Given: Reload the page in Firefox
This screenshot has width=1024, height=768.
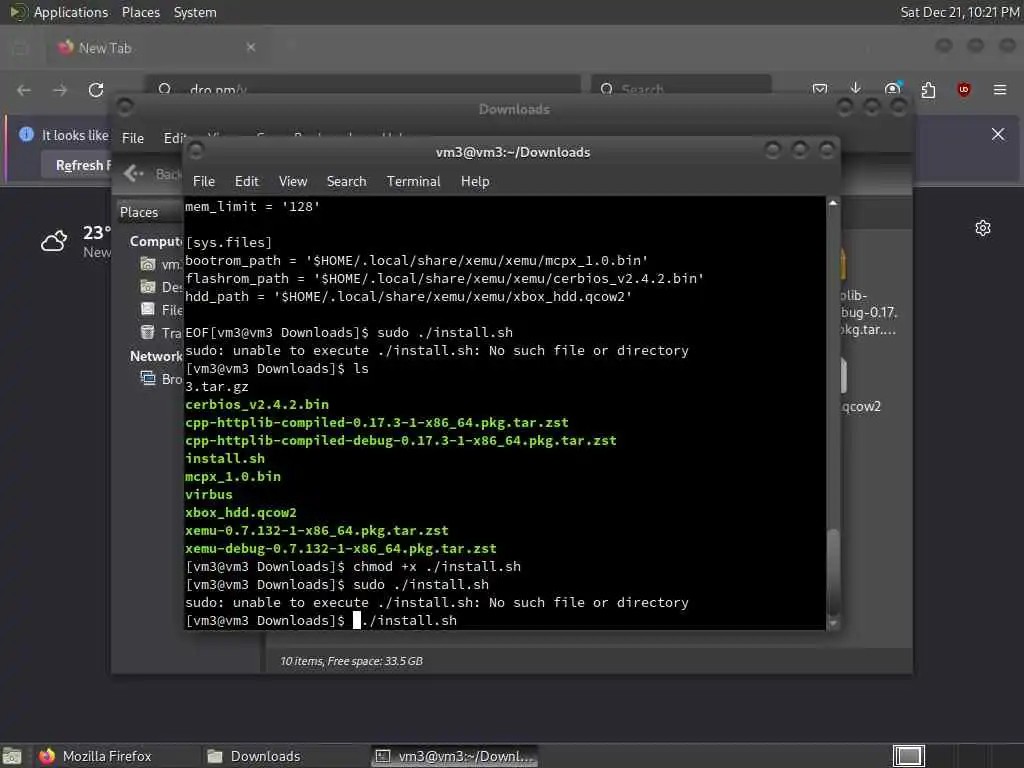Looking at the screenshot, I should (x=96, y=89).
